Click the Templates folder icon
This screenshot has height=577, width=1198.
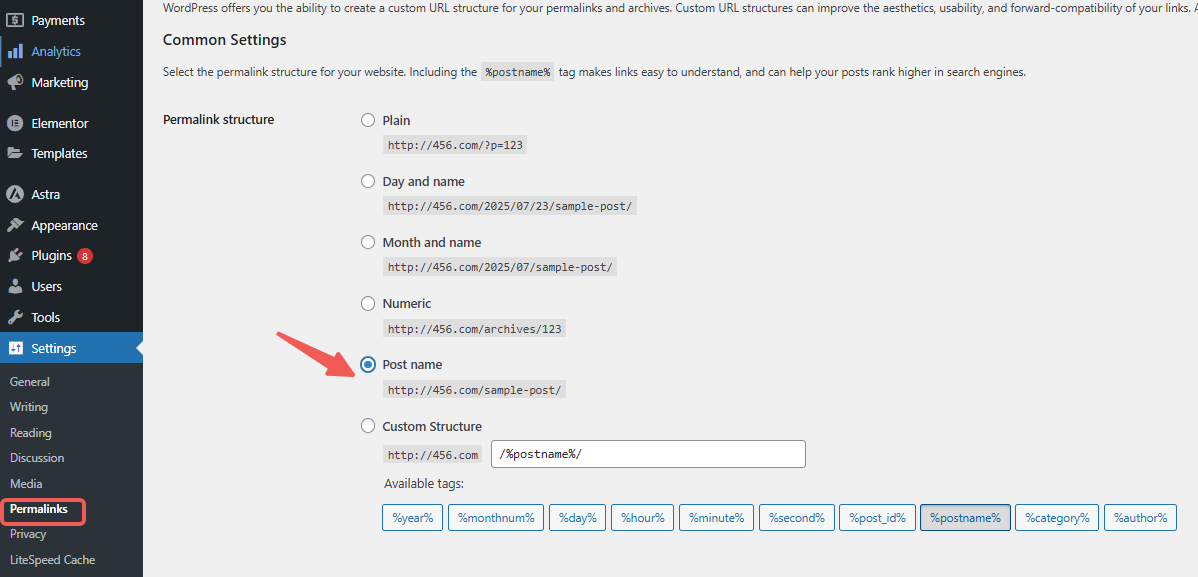click(x=21, y=153)
